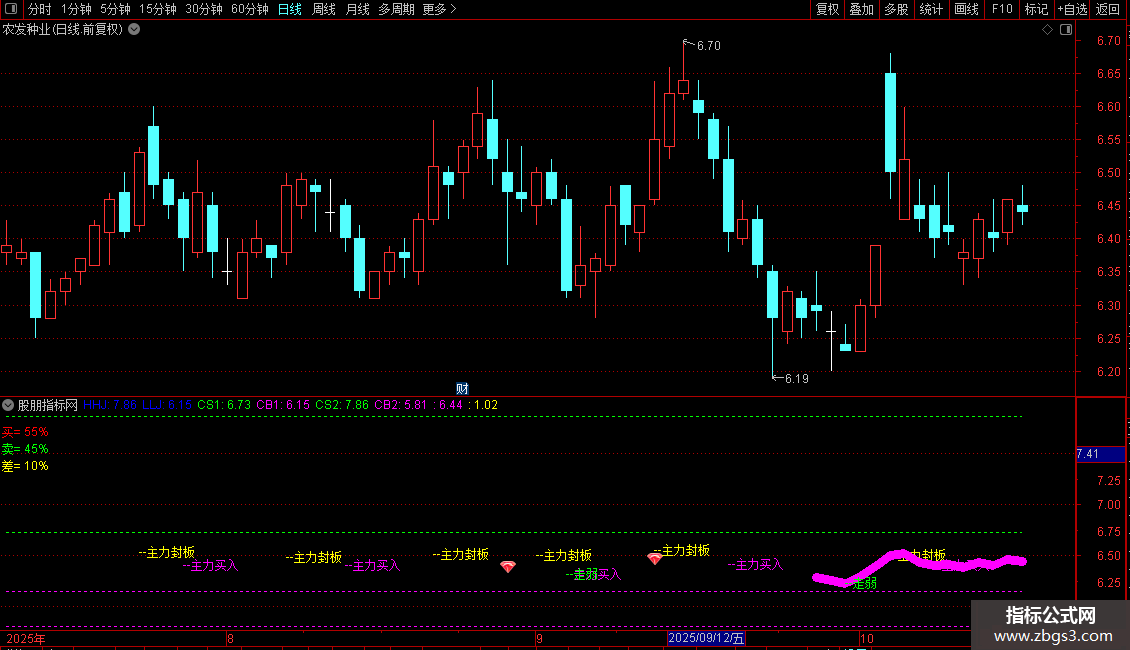Expand the 更多 periods menu
This screenshot has height=650, width=1130.
pyautogui.click(x=439, y=9)
